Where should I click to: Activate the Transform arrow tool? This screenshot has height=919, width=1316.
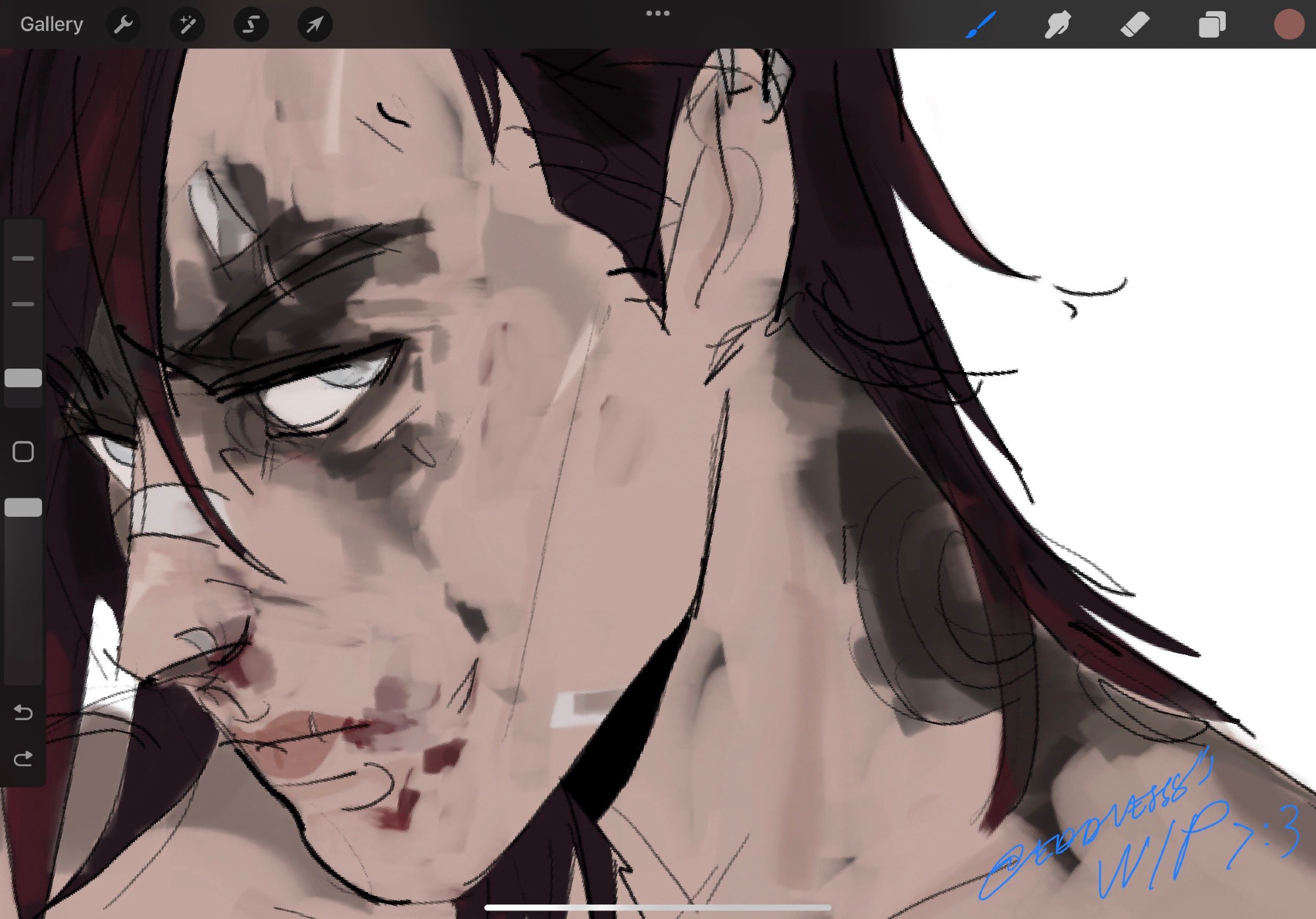coord(315,25)
